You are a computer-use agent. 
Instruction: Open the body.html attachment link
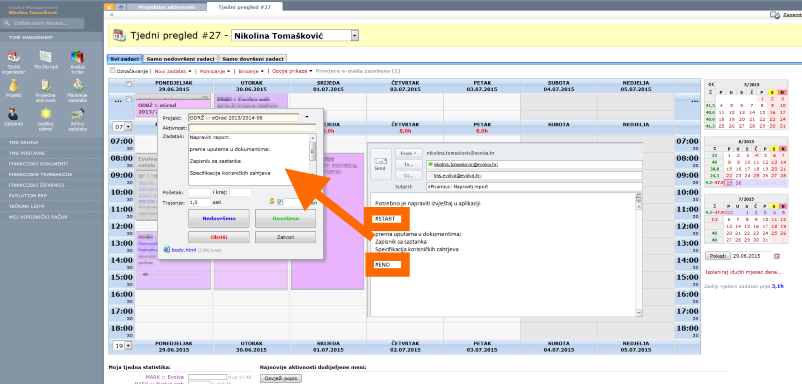[184, 250]
